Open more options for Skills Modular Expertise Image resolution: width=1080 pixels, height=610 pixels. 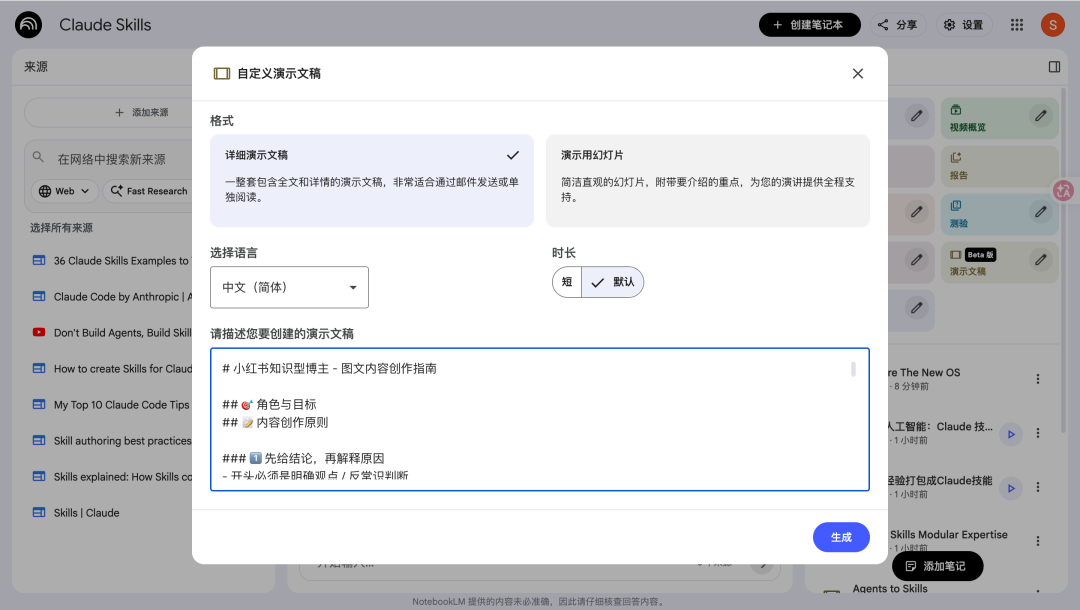(x=1038, y=541)
